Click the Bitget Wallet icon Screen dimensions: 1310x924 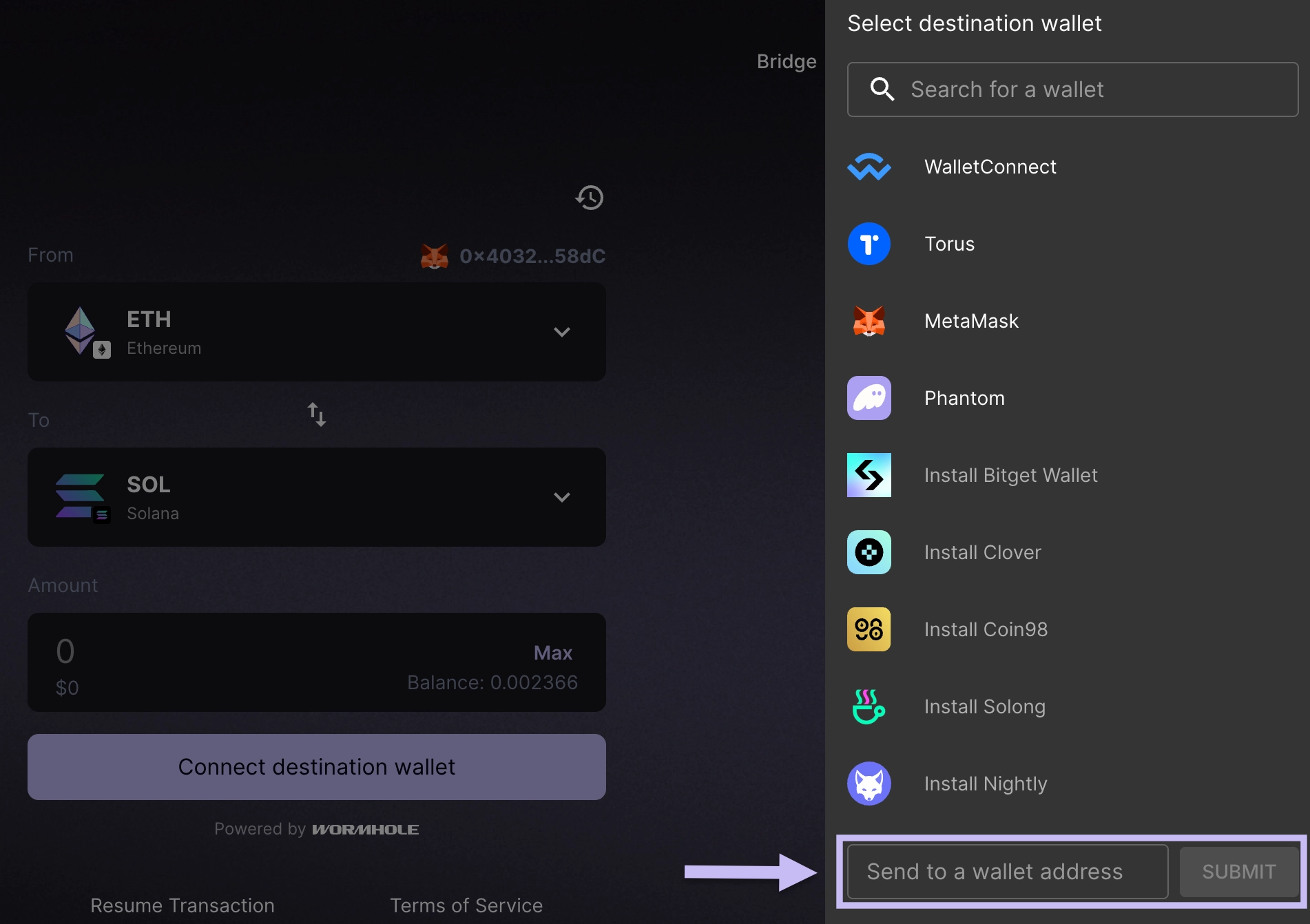pyautogui.click(x=869, y=475)
